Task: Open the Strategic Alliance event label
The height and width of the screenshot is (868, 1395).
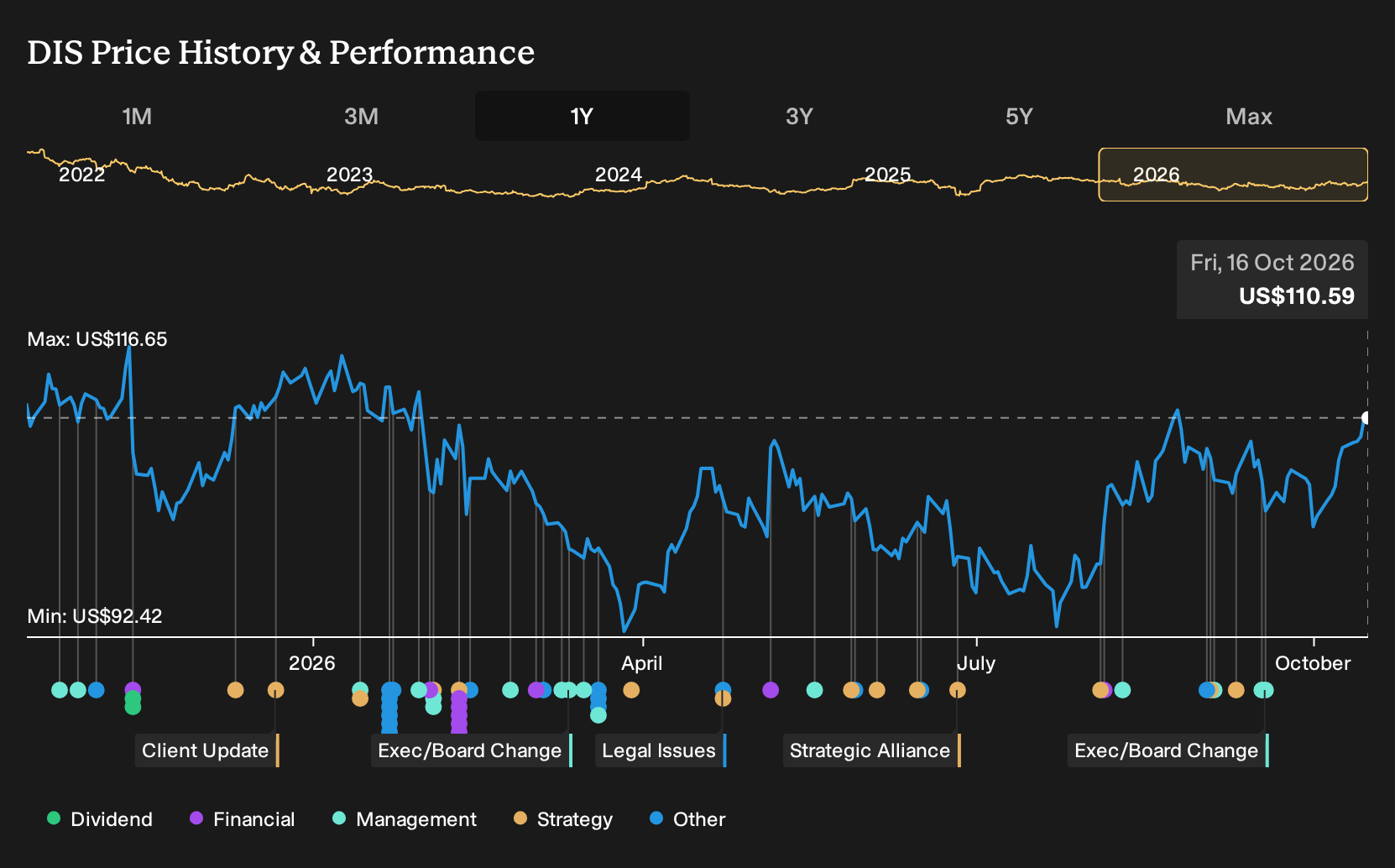Action: pyautogui.click(x=871, y=750)
